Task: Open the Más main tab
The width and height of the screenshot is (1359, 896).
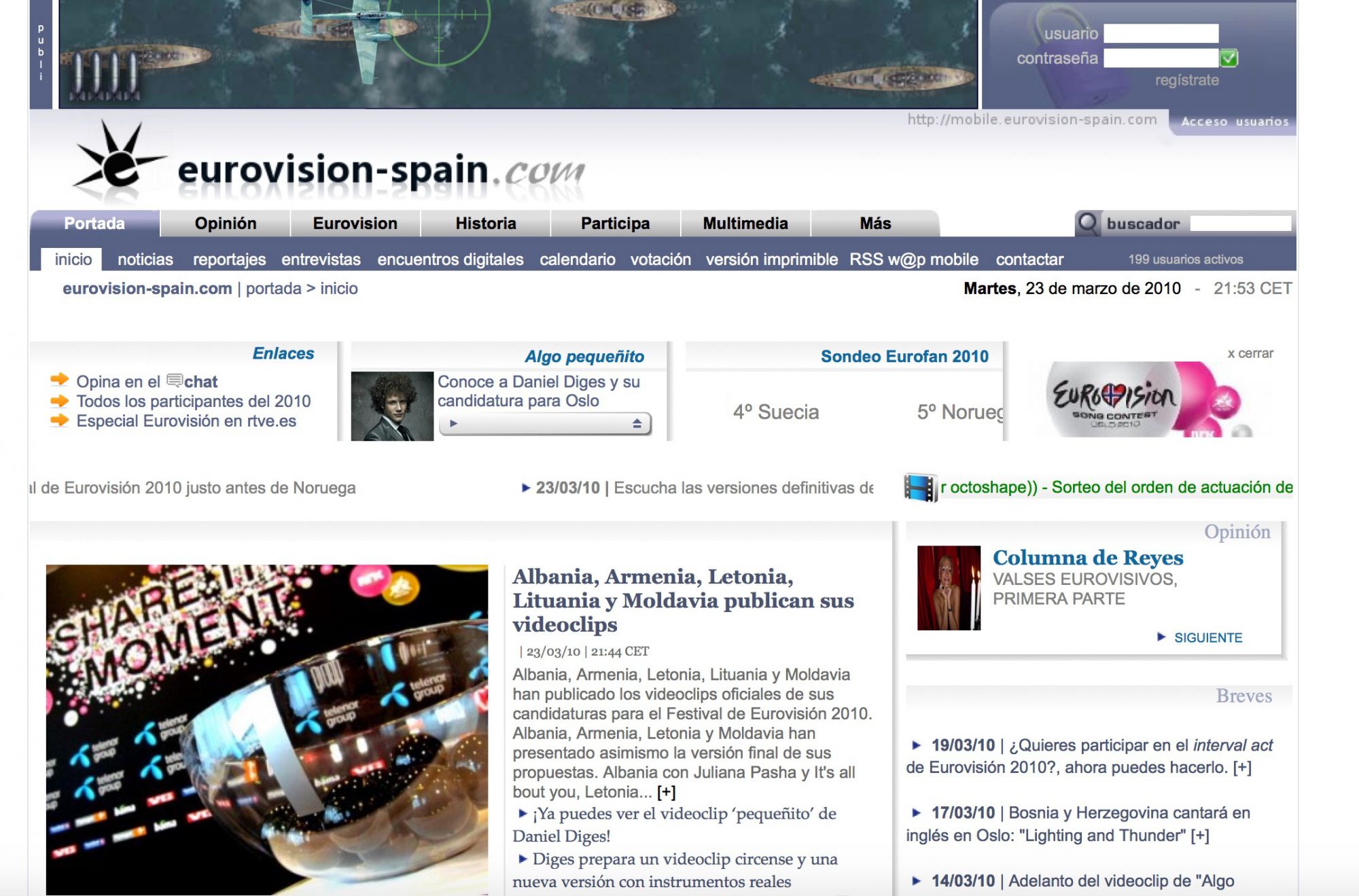Action: click(875, 223)
